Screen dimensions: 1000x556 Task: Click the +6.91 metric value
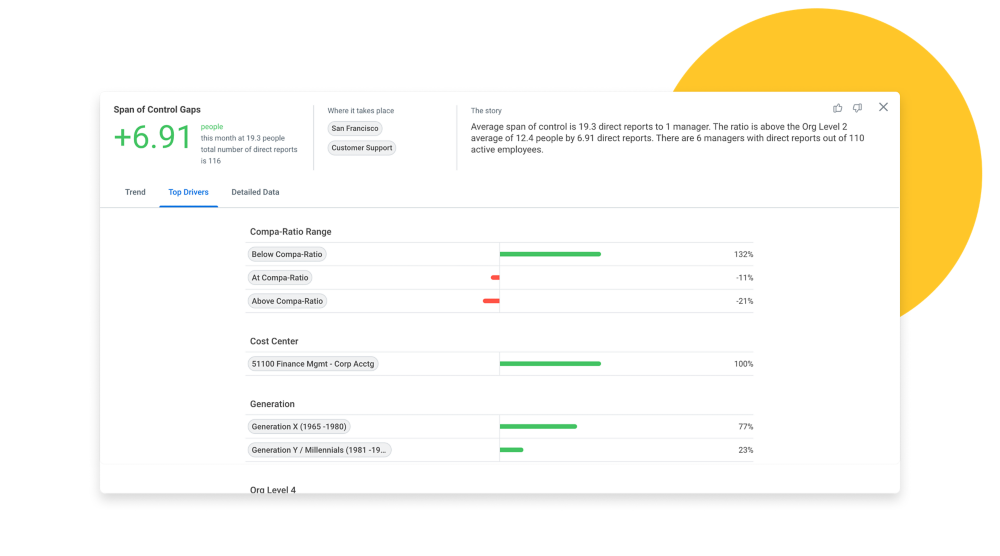pyautogui.click(x=152, y=138)
